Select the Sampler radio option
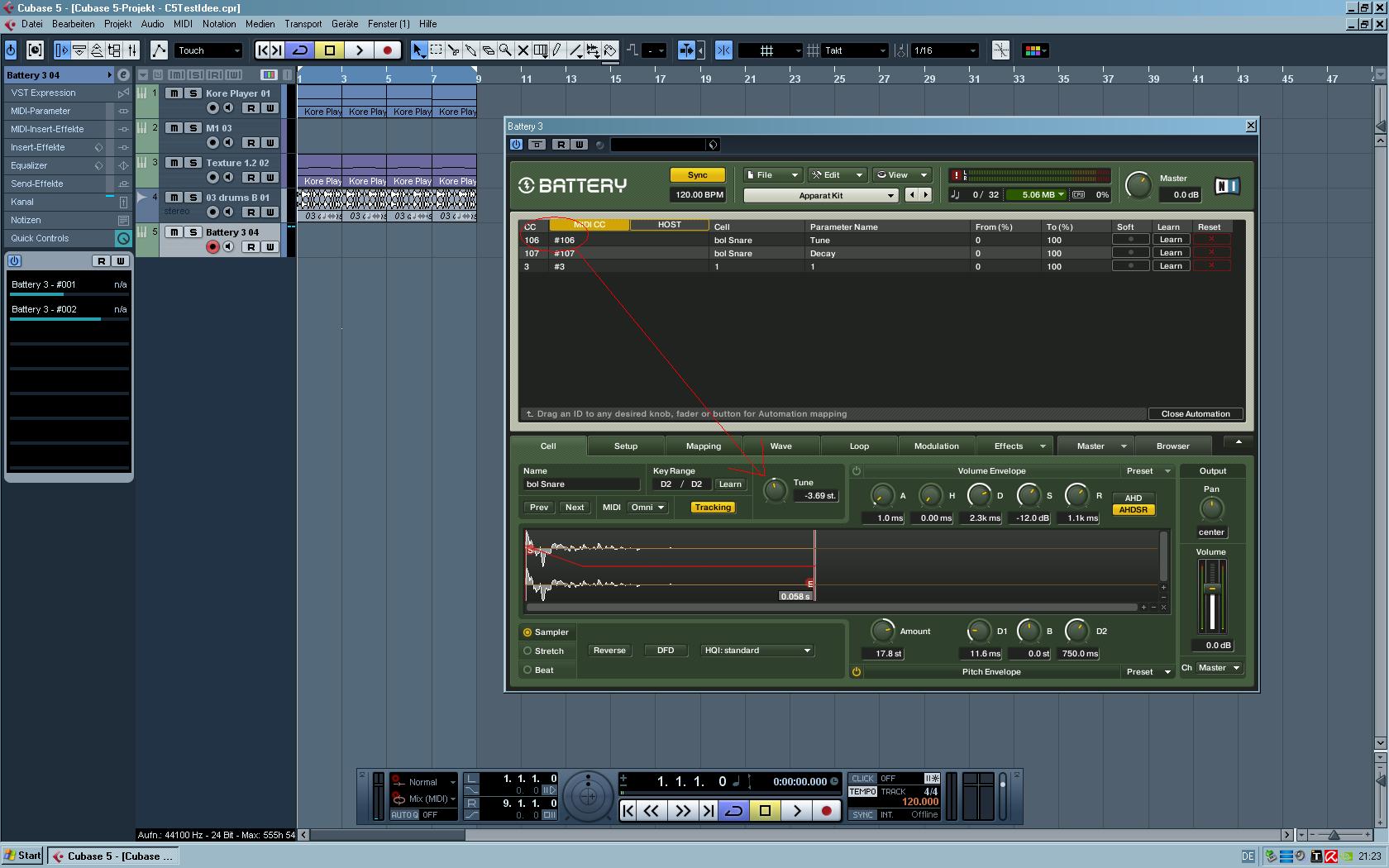Screen dimensions: 1389x868 pyautogui.click(x=527, y=632)
